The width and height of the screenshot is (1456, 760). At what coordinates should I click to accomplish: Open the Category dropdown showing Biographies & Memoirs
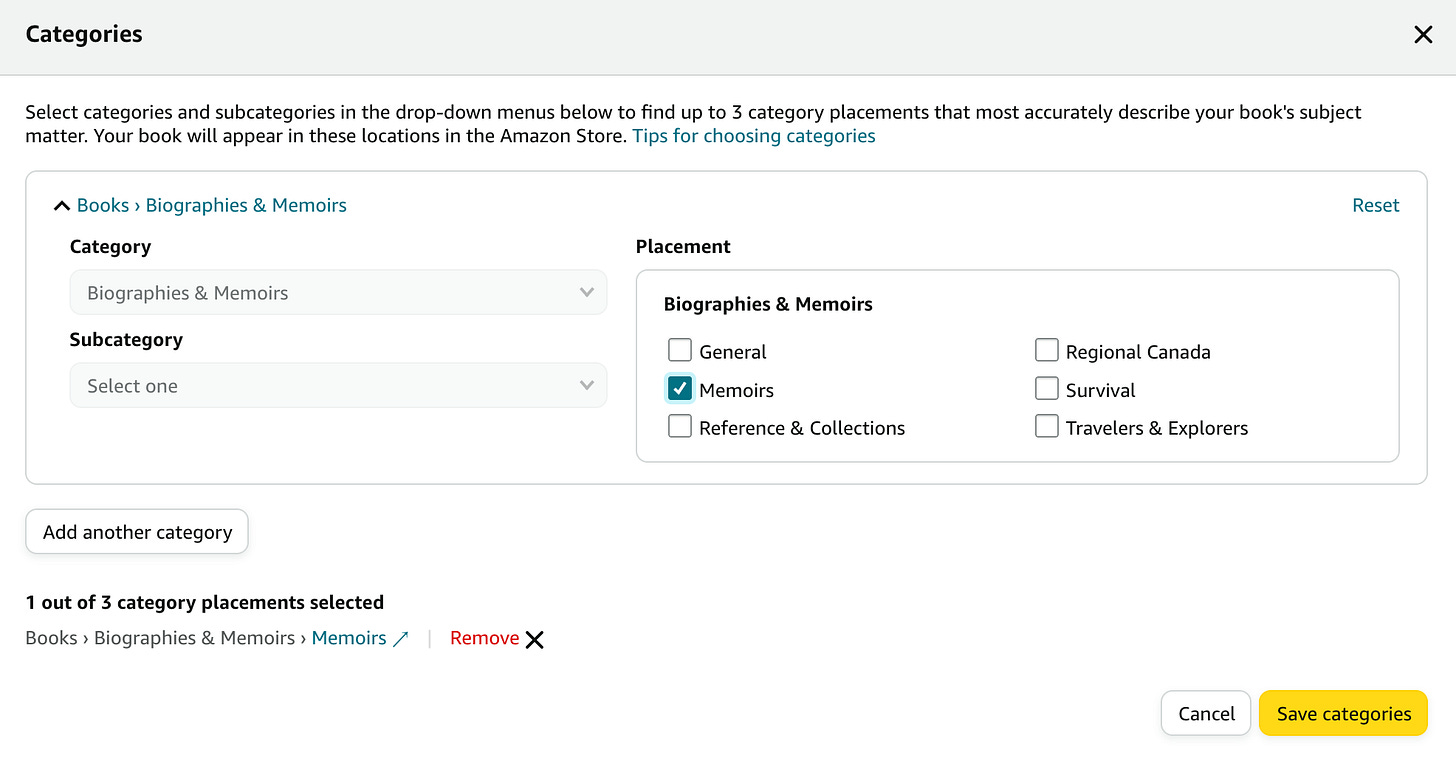point(338,293)
